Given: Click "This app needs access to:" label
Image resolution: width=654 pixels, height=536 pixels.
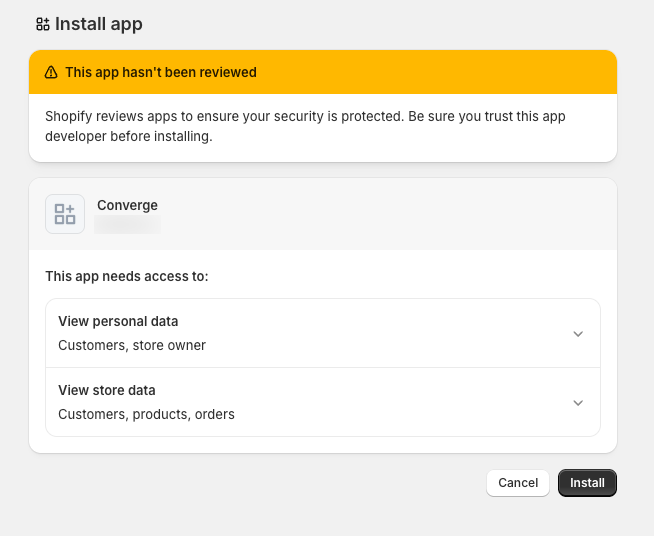Looking at the screenshot, I should 127,276.
